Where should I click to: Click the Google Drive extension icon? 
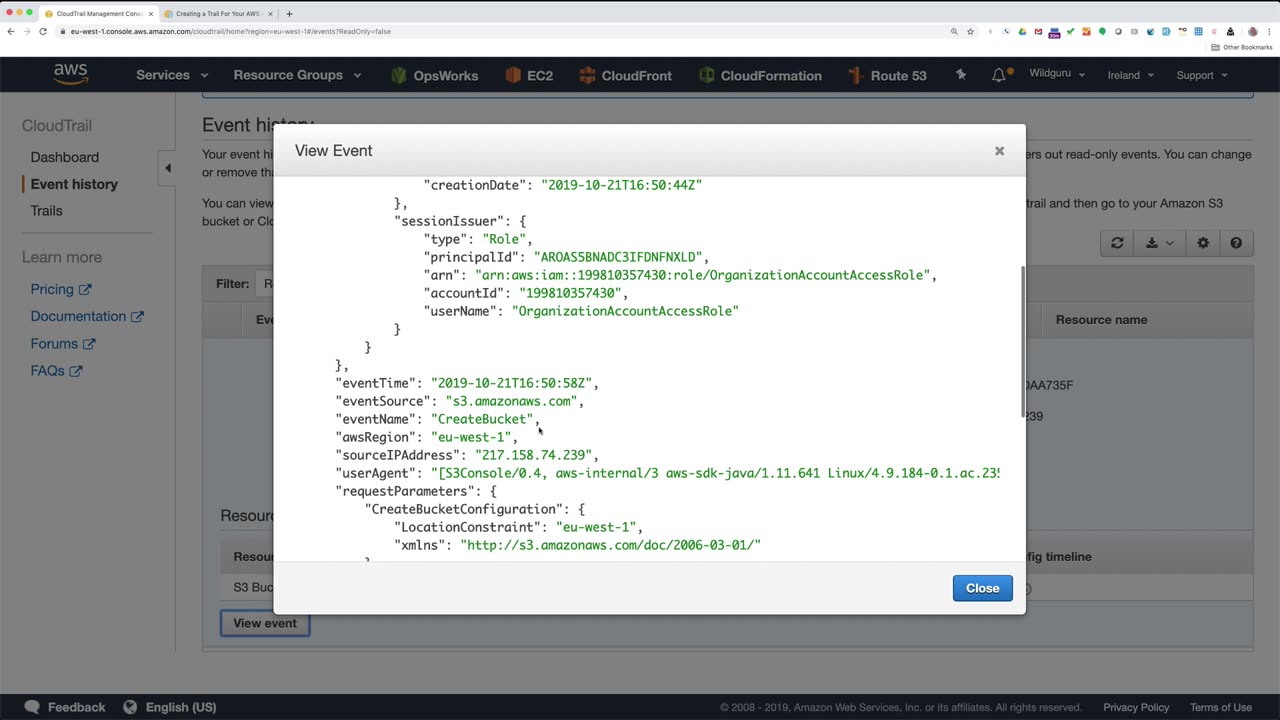pyautogui.click(x=1022, y=31)
